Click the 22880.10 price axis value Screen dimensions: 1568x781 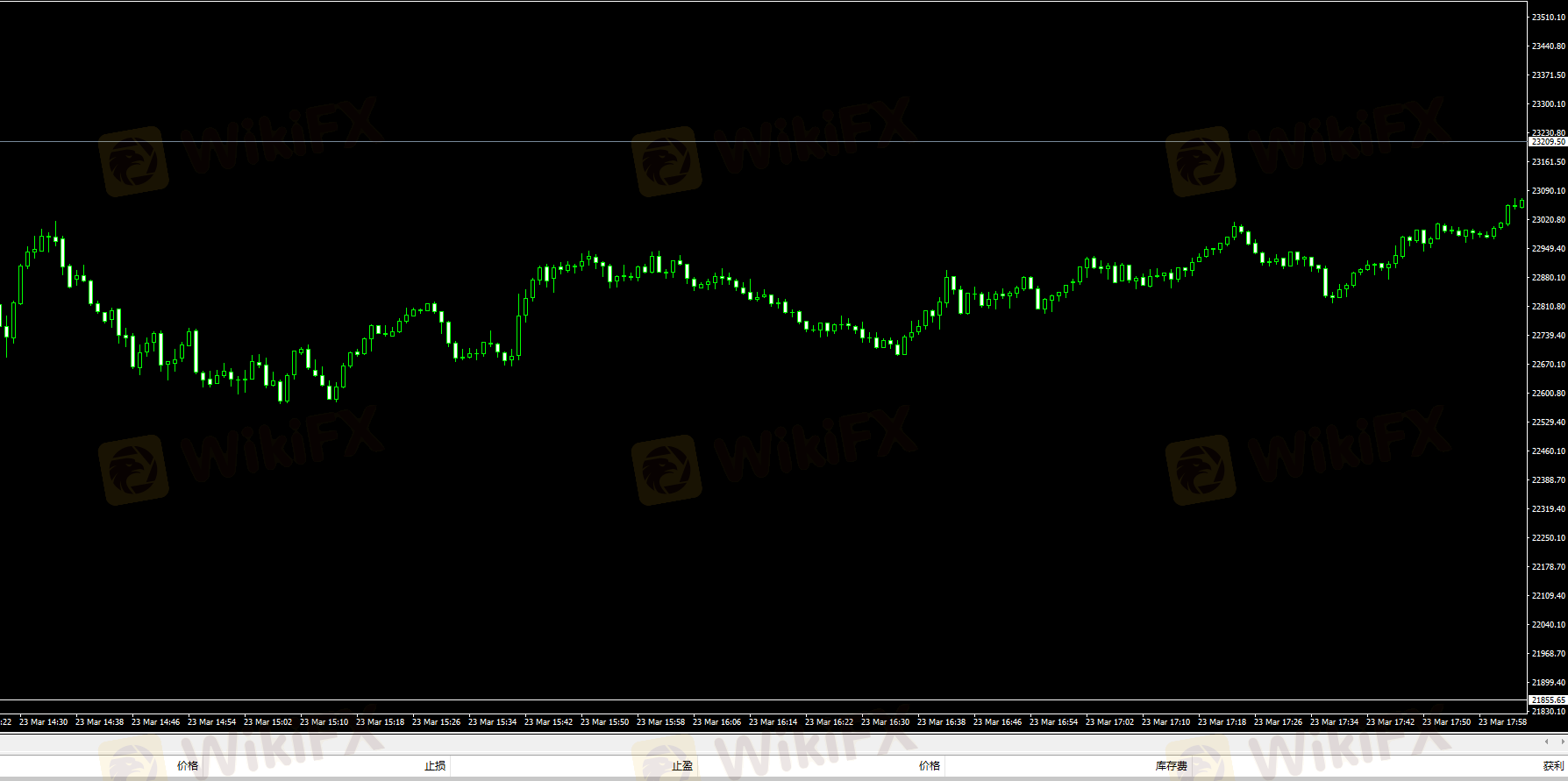(x=1549, y=278)
